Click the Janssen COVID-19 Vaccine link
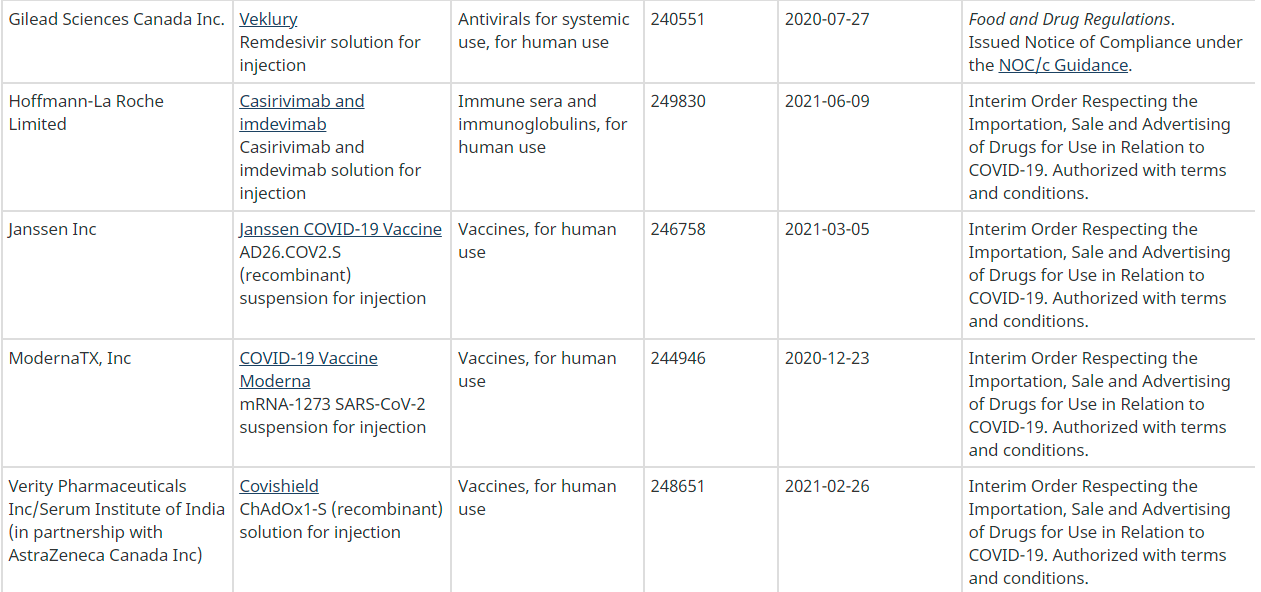This screenshot has height=592, width=1261. tap(340, 229)
